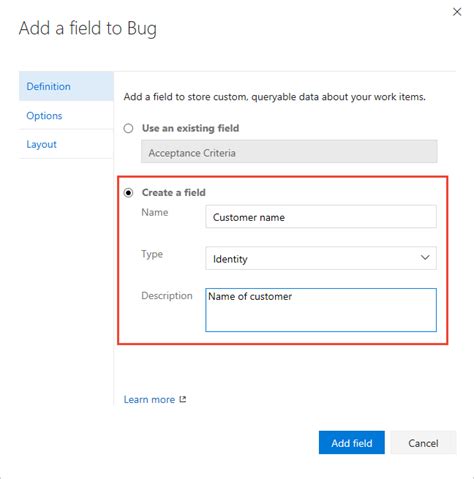Click external link icon beside Learn more
474x479 pixels.
pos(183,399)
